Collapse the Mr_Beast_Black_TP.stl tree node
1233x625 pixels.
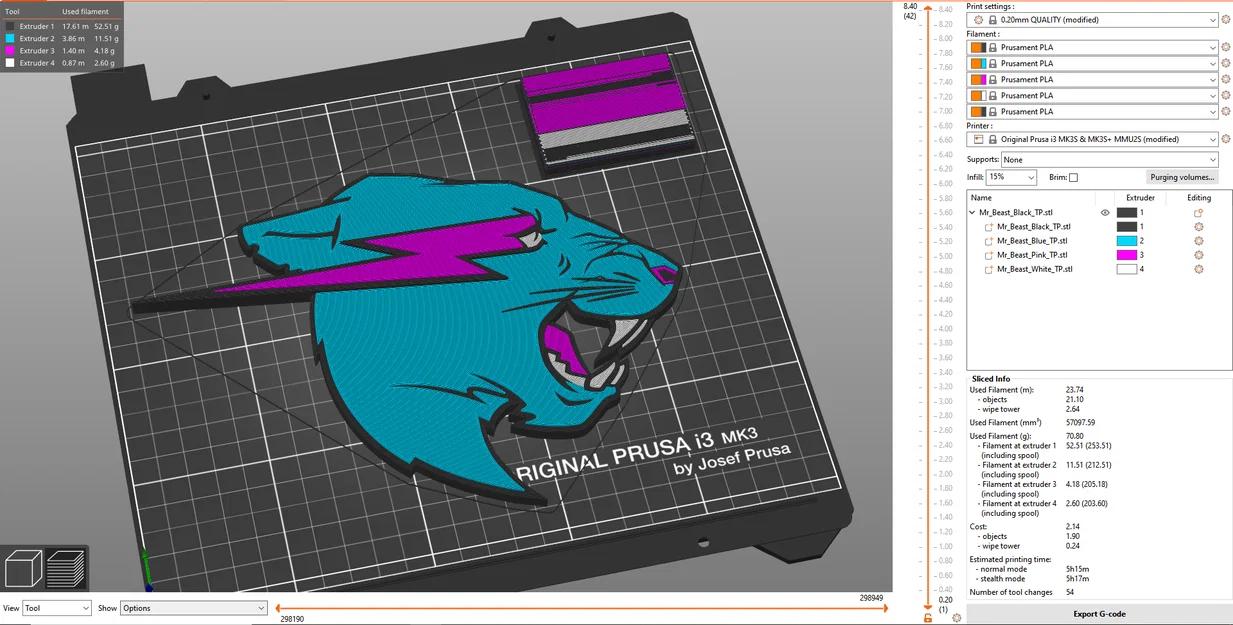click(972, 213)
